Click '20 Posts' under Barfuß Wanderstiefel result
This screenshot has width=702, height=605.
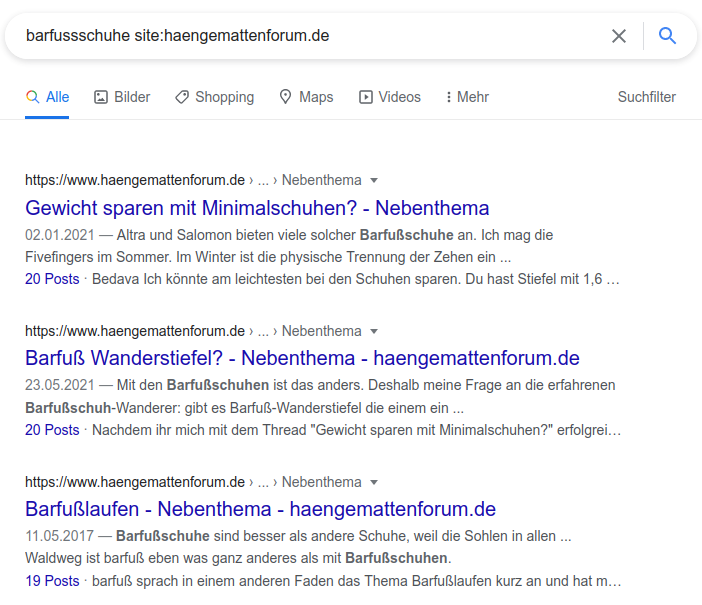(52, 430)
